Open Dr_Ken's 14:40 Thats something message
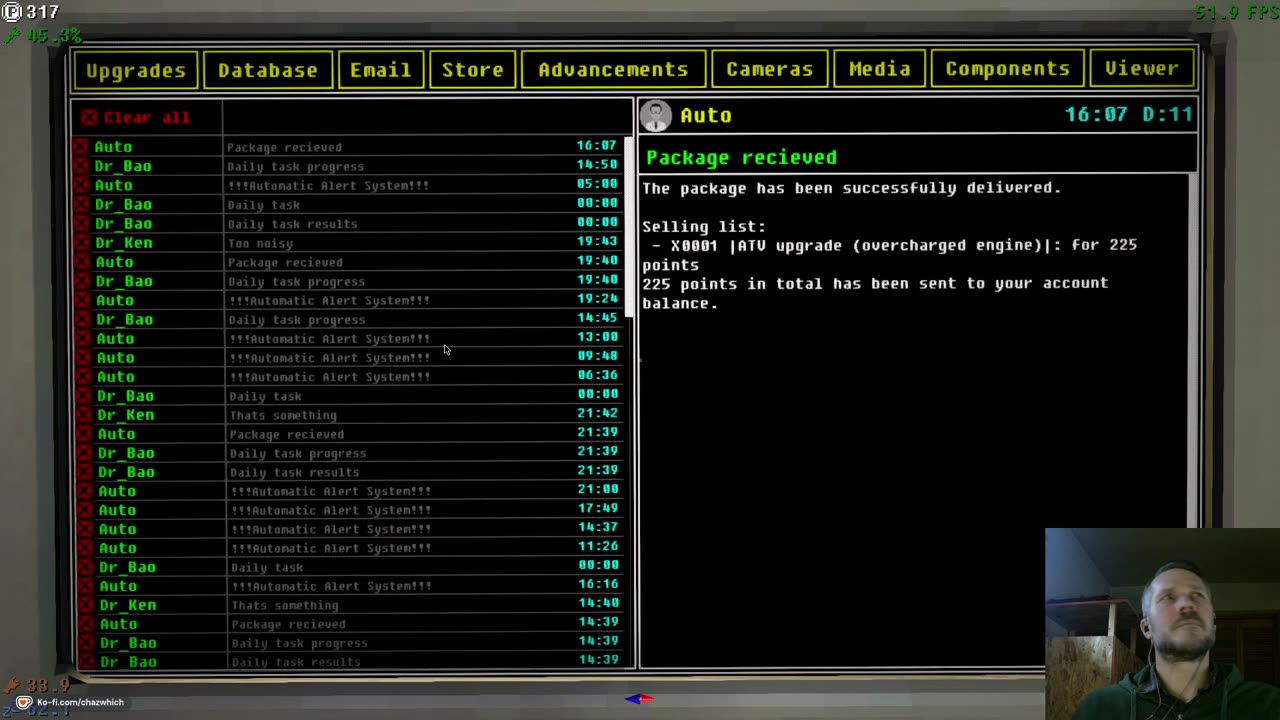This screenshot has width=1280, height=720. pos(351,604)
